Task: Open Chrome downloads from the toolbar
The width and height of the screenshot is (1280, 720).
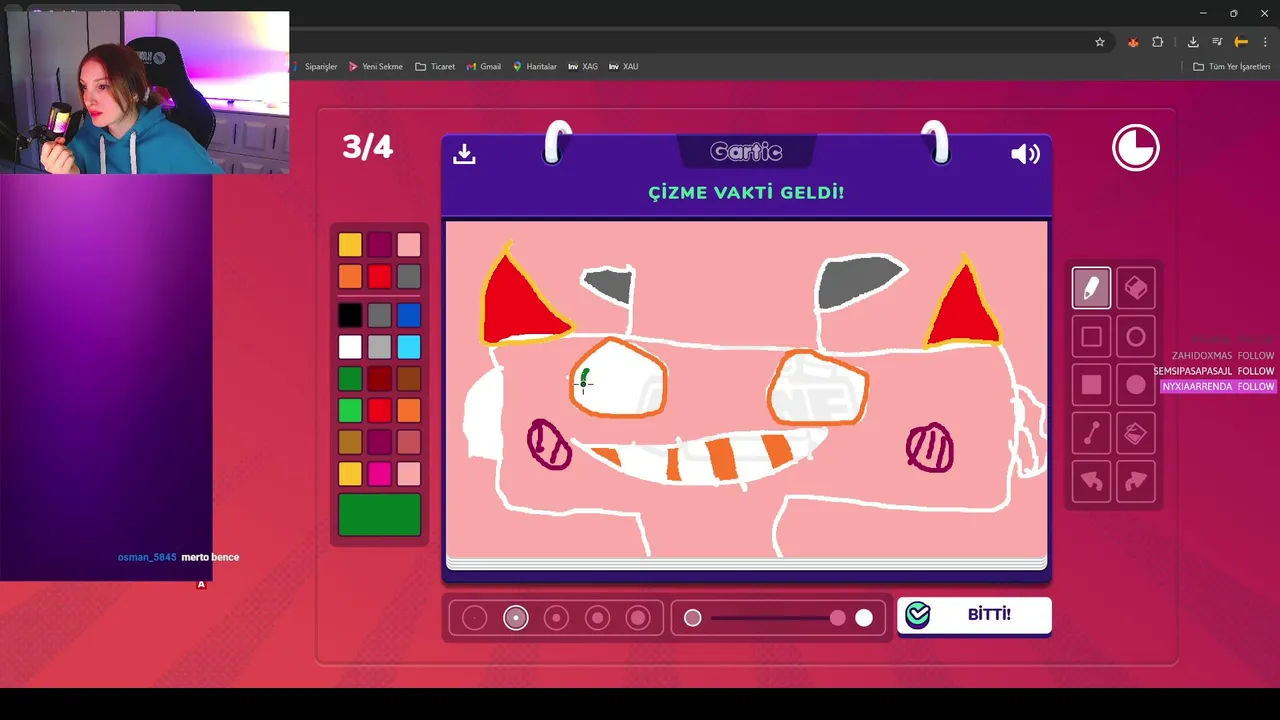Action: point(1193,42)
